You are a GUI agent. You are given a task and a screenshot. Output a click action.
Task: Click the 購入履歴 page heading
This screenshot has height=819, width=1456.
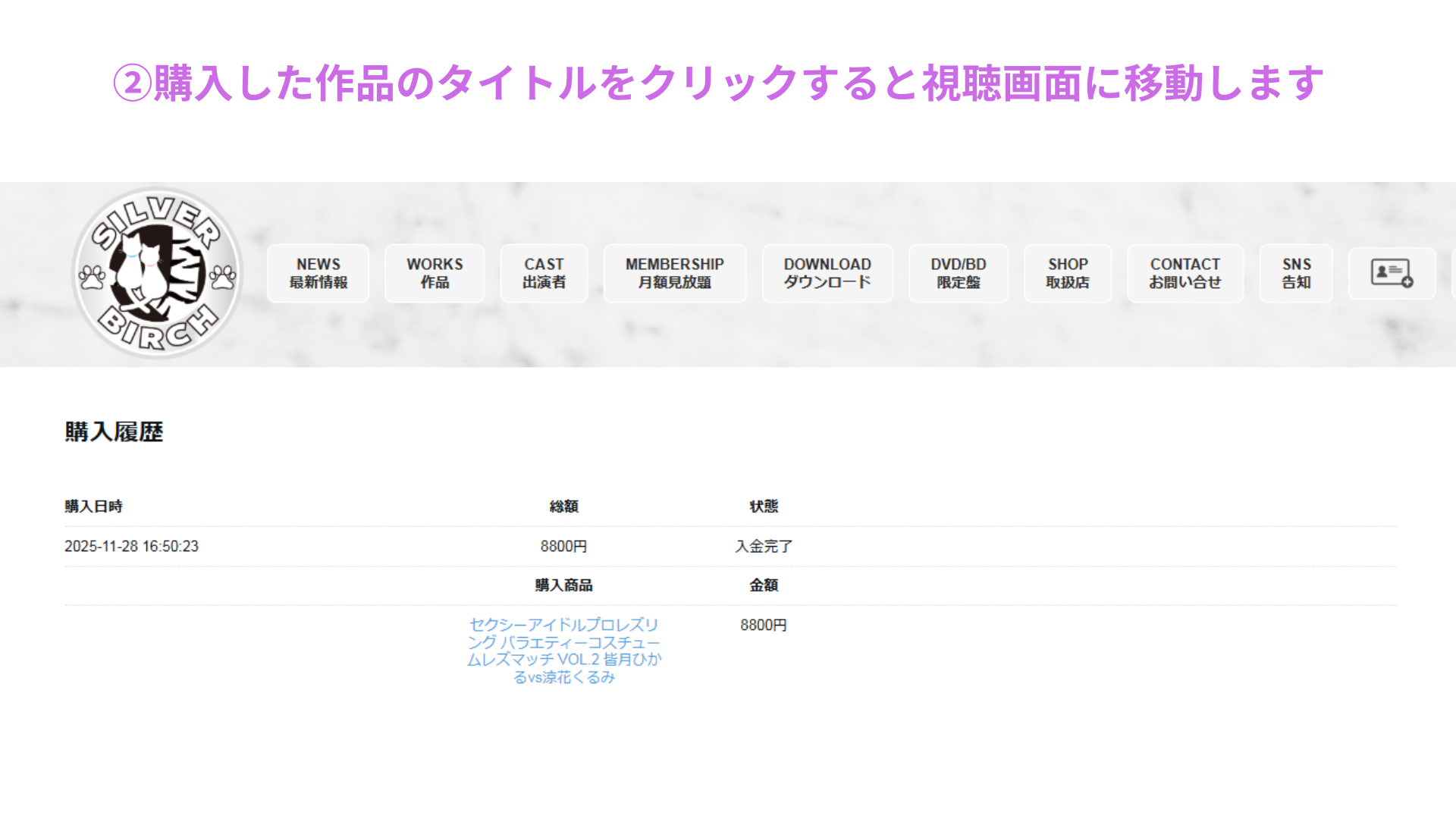pyautogui.click(x=114, y=431)
